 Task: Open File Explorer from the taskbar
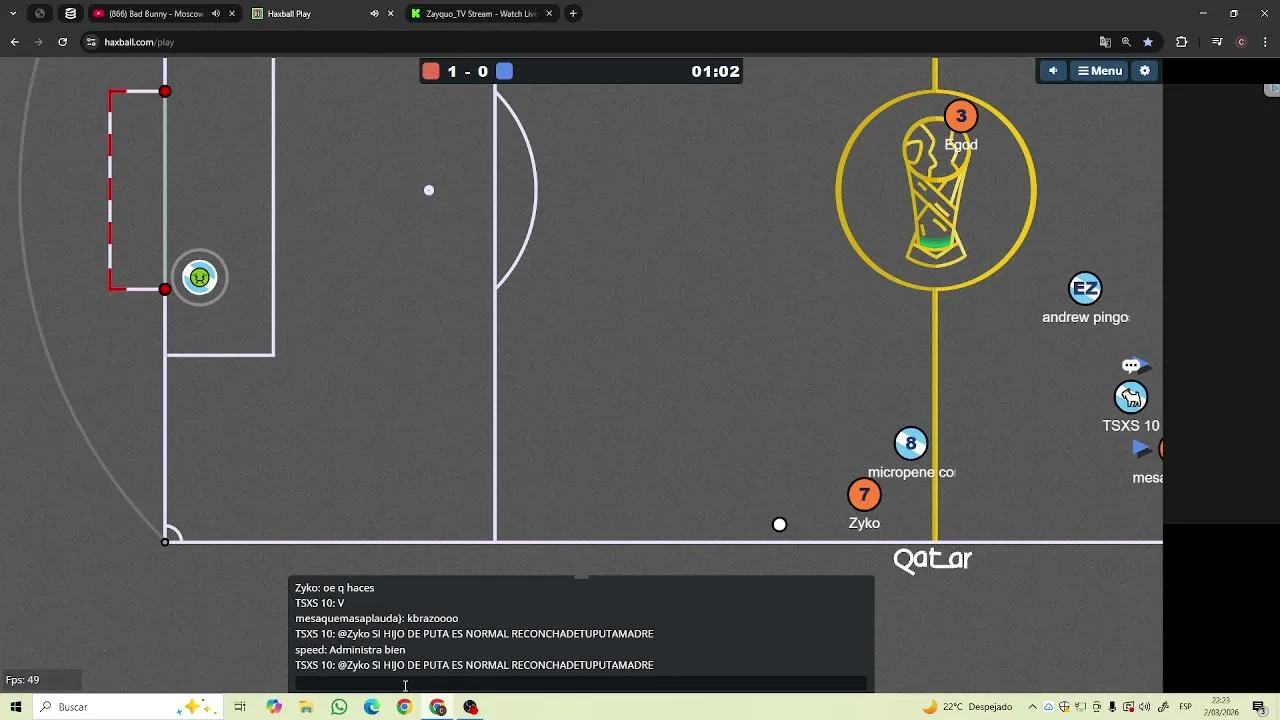pyautogui.click(x=306, y=707)
